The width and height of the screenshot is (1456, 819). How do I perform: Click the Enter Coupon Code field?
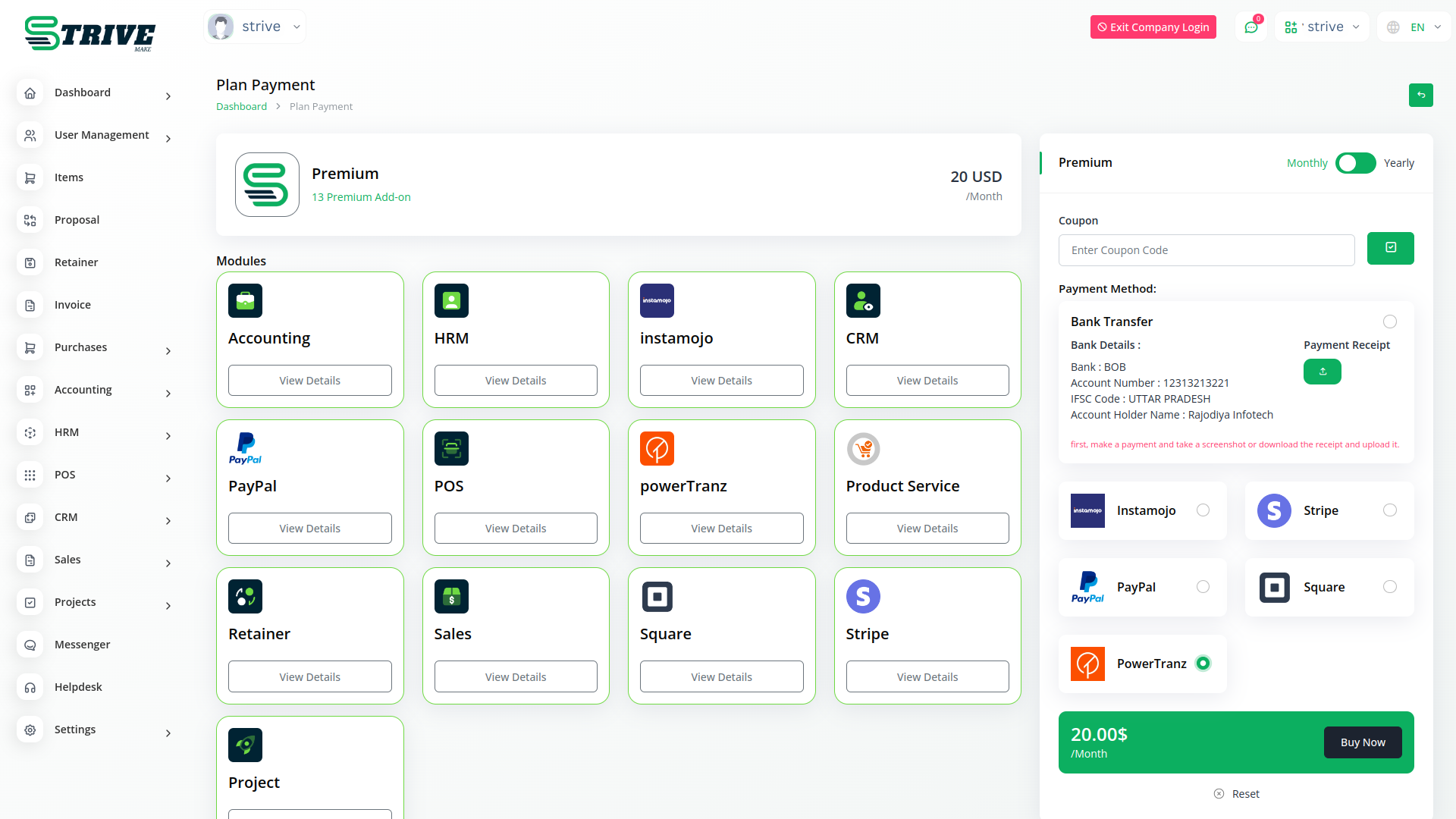coord(1206,250)
